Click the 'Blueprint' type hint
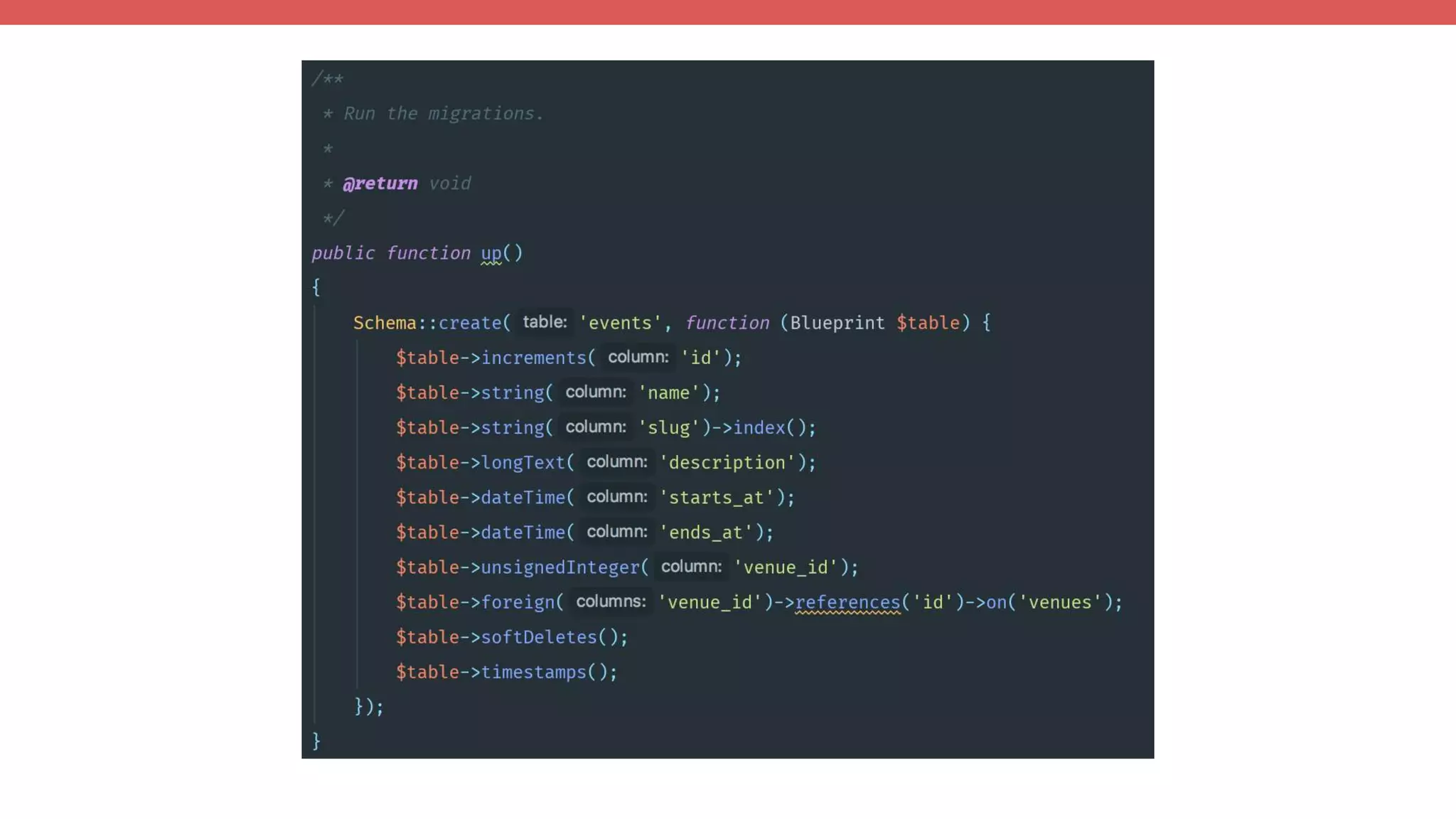 tap(837, 323)
